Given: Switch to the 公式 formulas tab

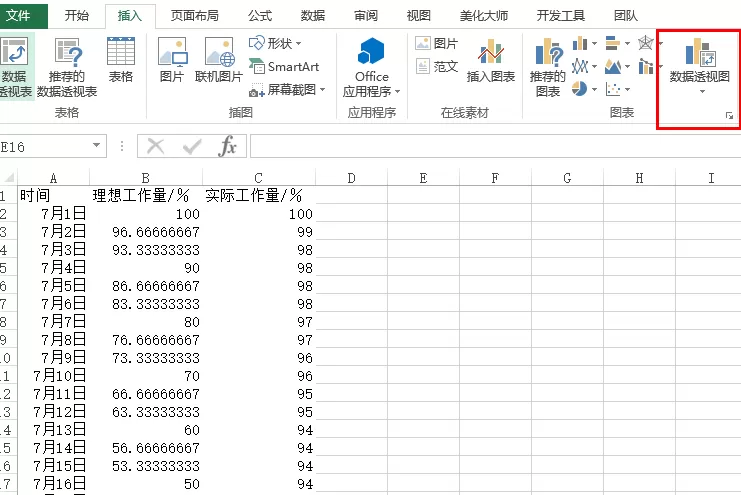Looking at the screenshot, I should click(x=259, y=16).
